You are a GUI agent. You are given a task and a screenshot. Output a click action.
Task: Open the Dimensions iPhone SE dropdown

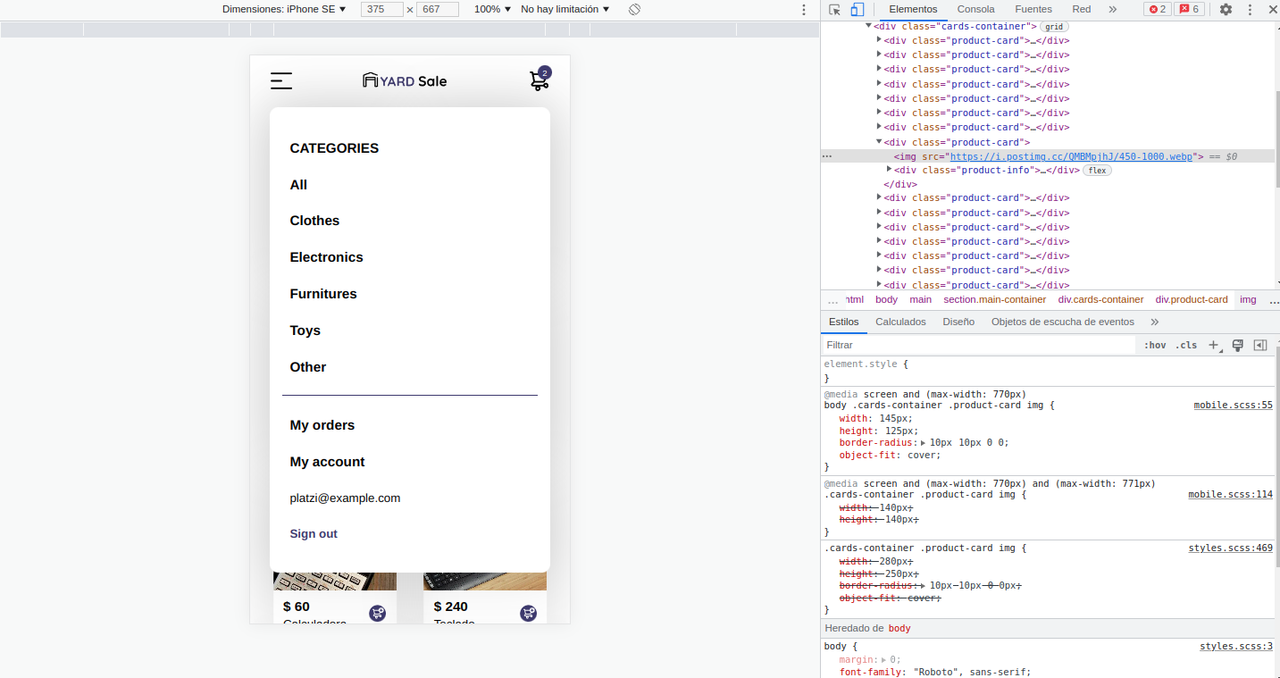click(x=284, y=9)
